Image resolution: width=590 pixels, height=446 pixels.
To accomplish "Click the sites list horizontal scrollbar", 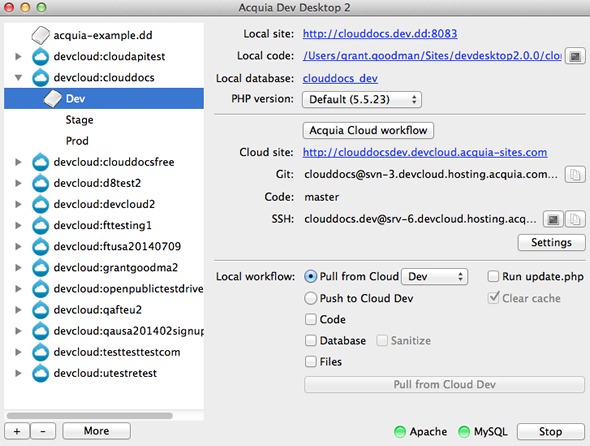I will [90, 416].
